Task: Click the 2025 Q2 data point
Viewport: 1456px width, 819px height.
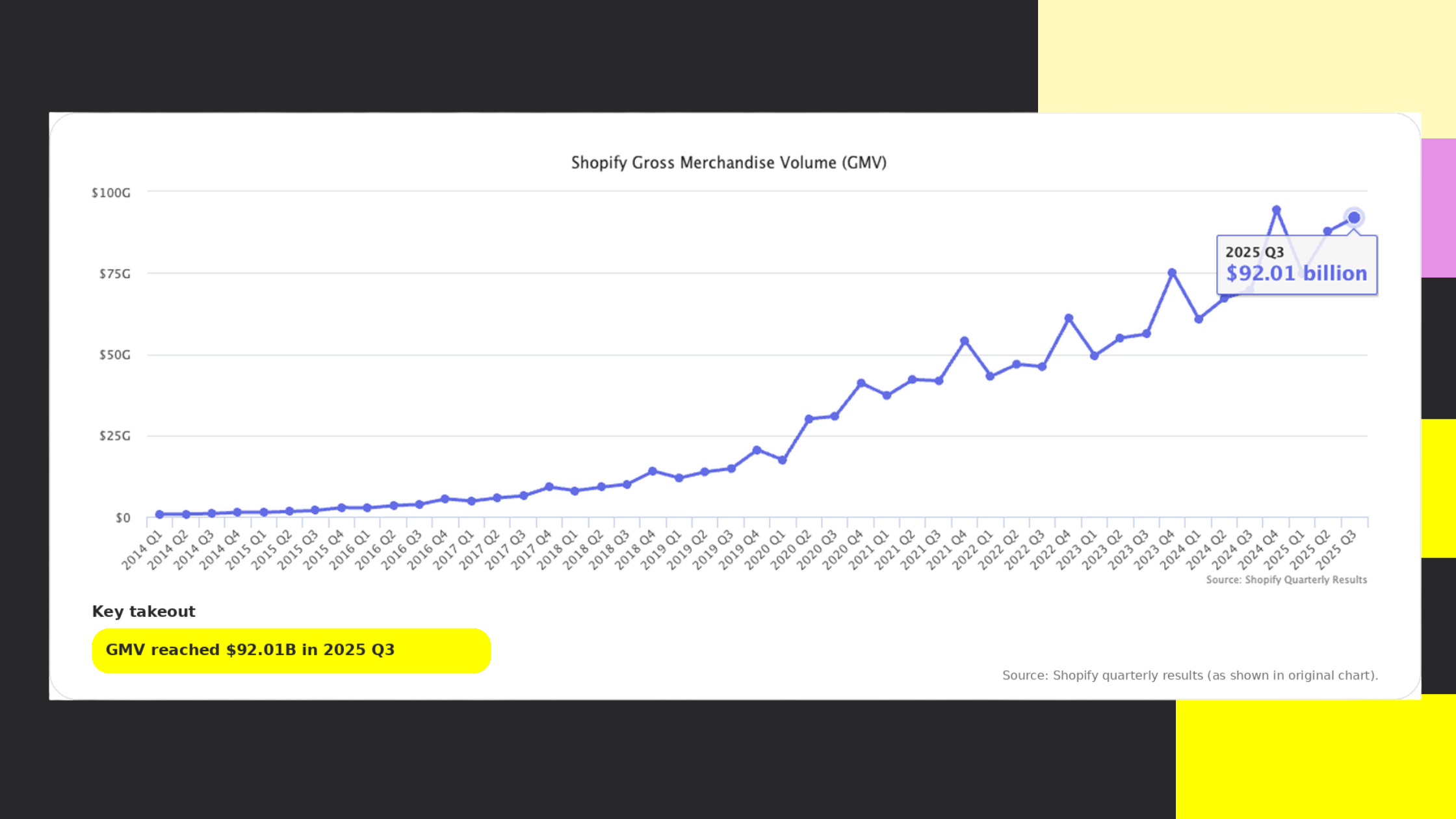Action: [1328, 231]
